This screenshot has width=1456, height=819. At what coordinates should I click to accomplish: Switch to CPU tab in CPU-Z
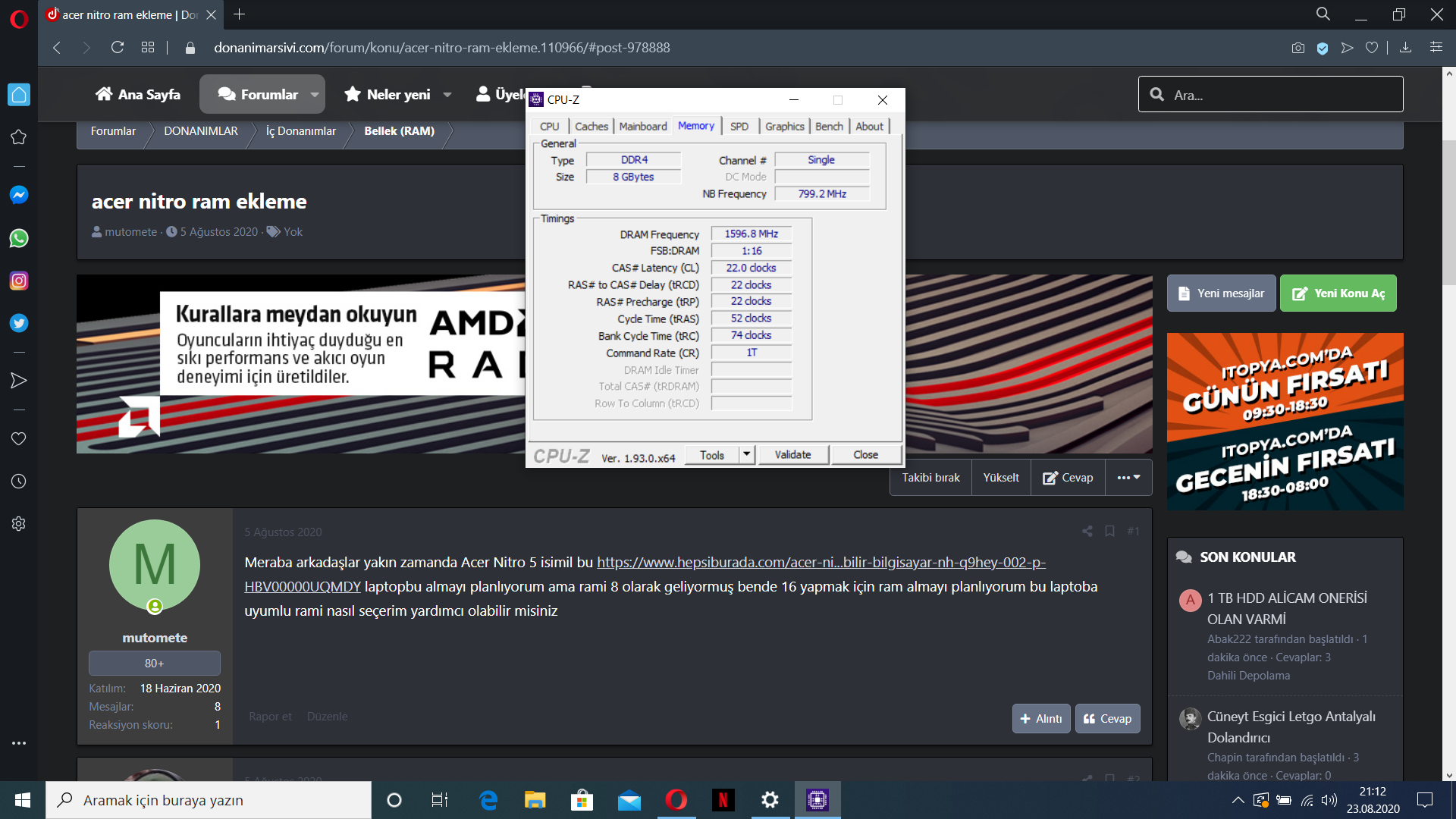pos(550,127)
